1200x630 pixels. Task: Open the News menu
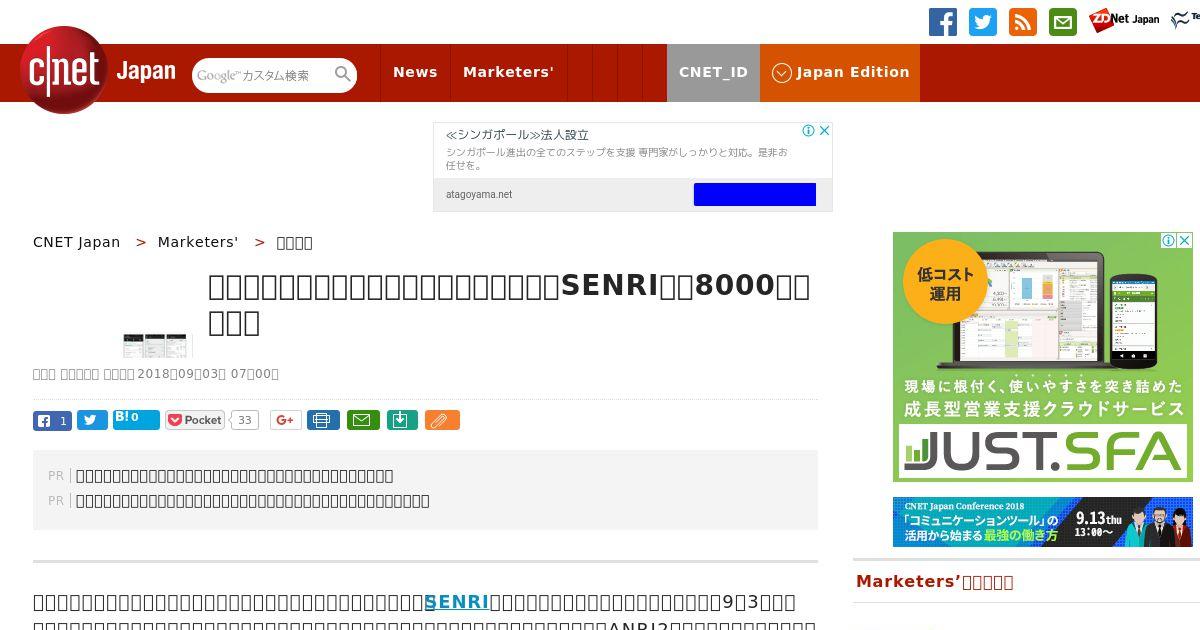point(415,72)
